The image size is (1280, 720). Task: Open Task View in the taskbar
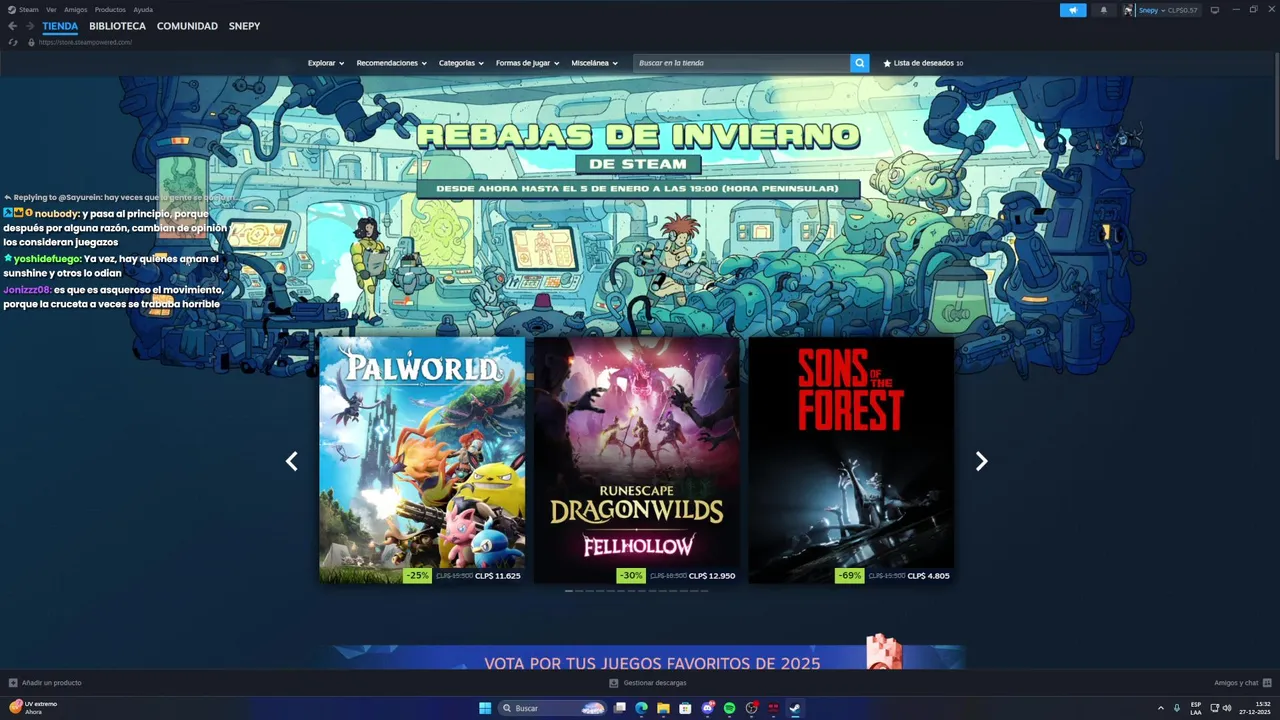click(x=620, y=708)
